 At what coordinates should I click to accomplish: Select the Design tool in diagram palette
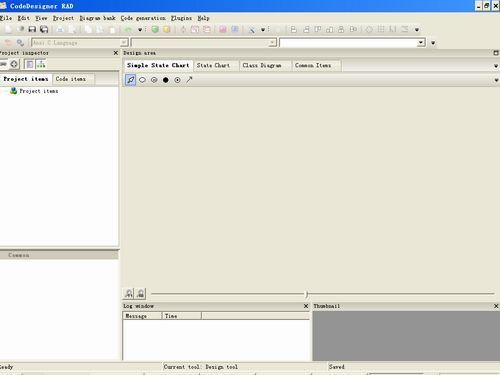[131, 80]
